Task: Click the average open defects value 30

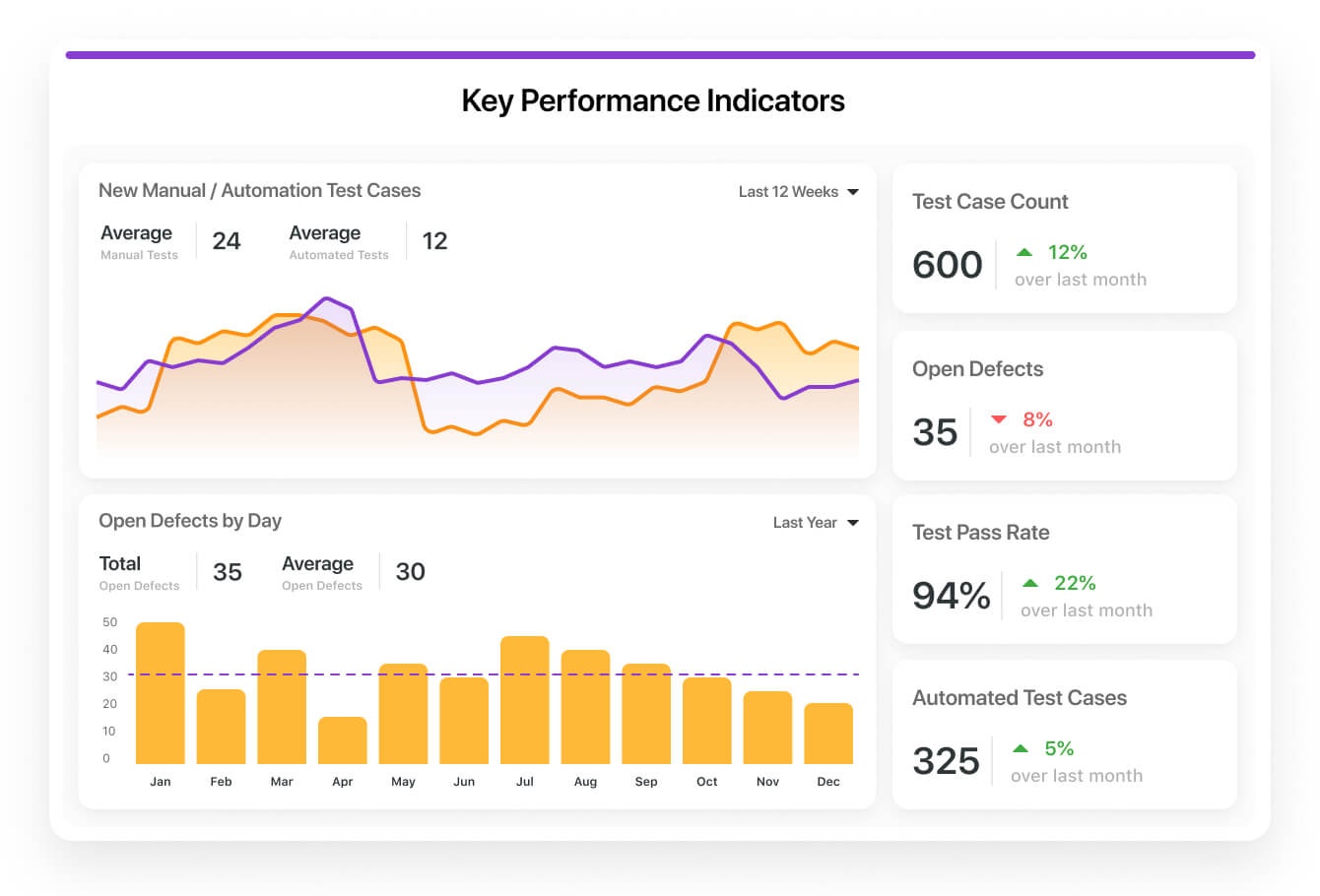Action: pyautogui.click(x=411, y=572)
